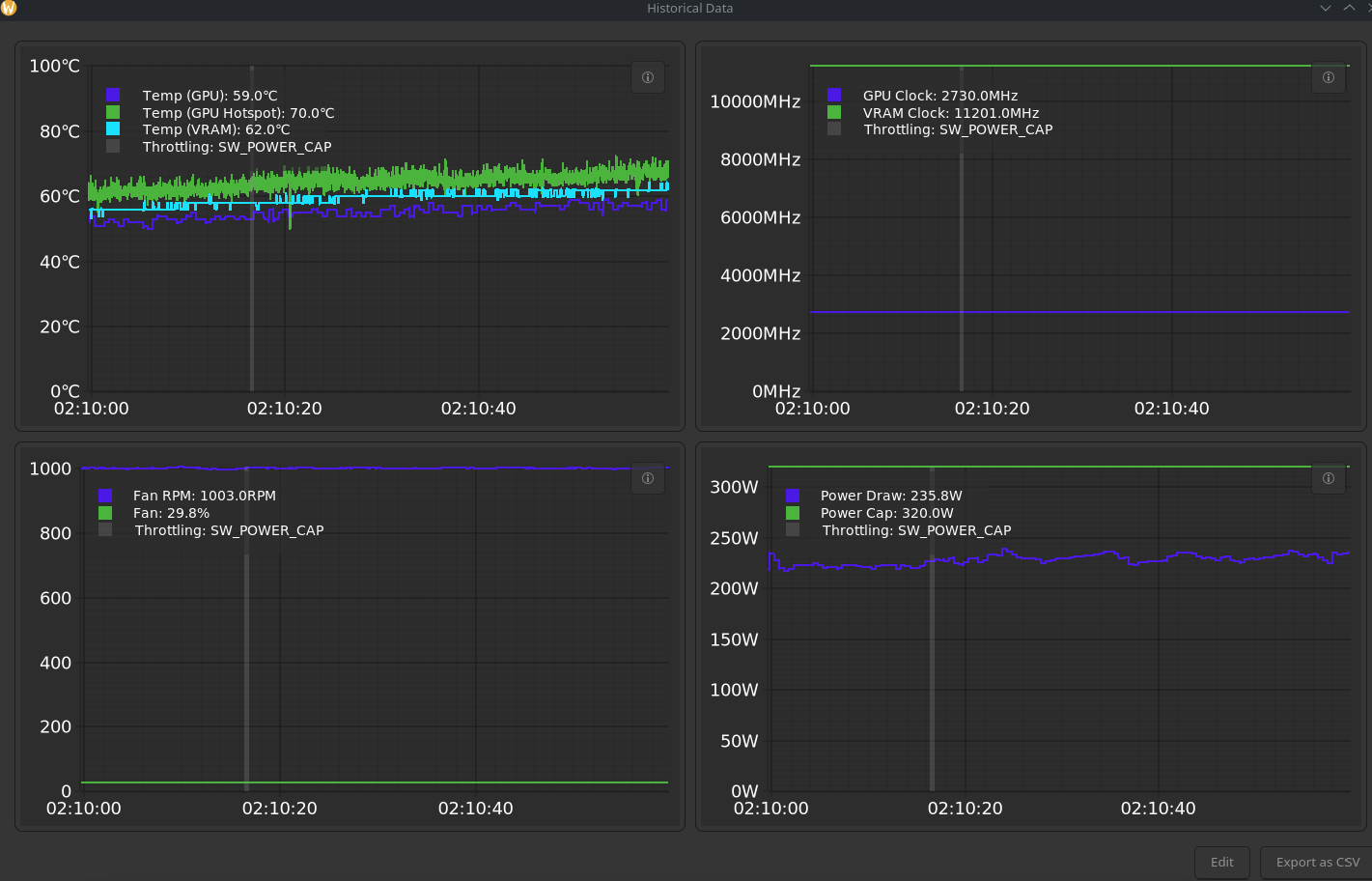
Task: Click the GPU Clock legend swatch
Action: 834,95
